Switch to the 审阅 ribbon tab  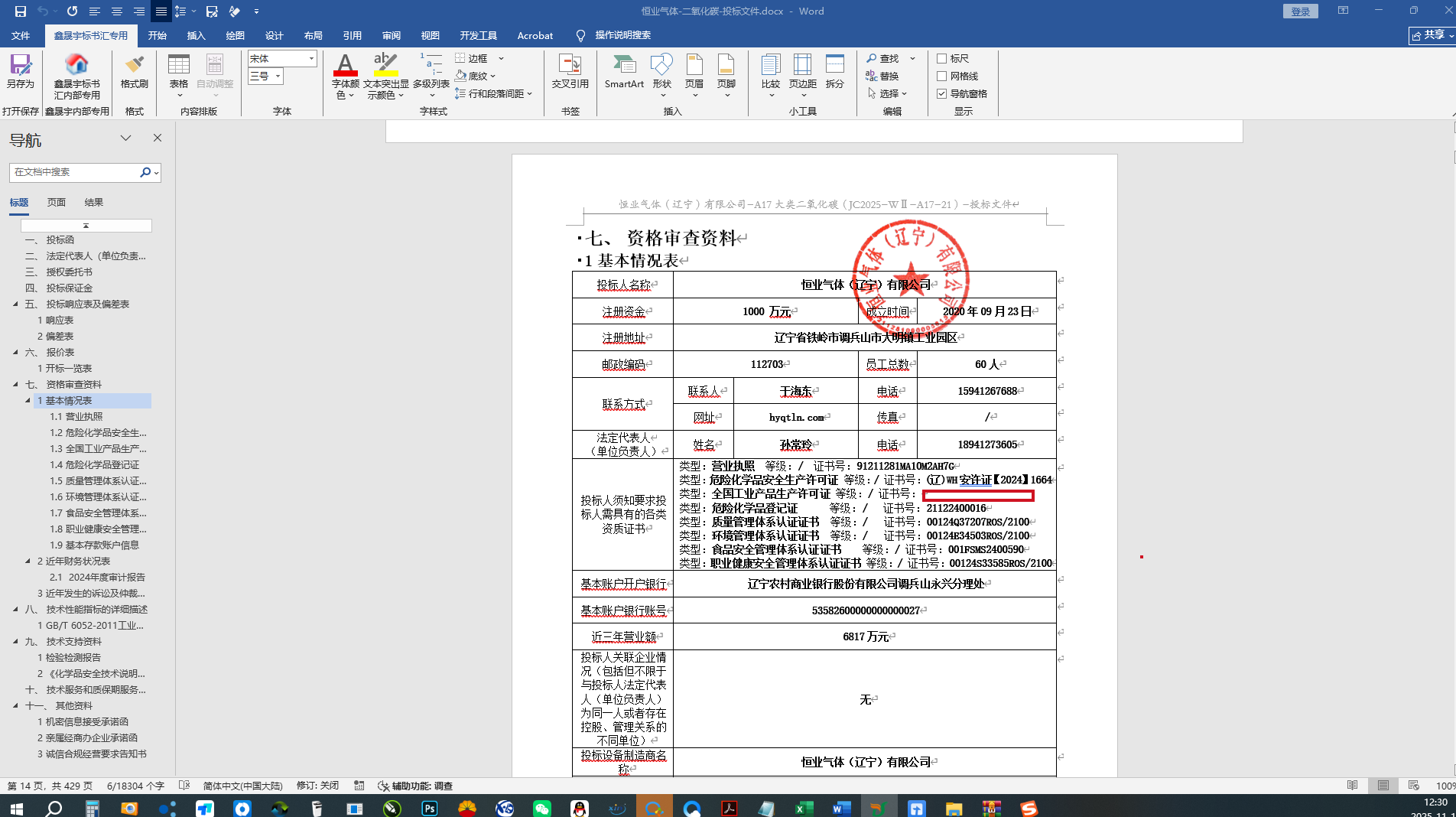click(392, 35)
